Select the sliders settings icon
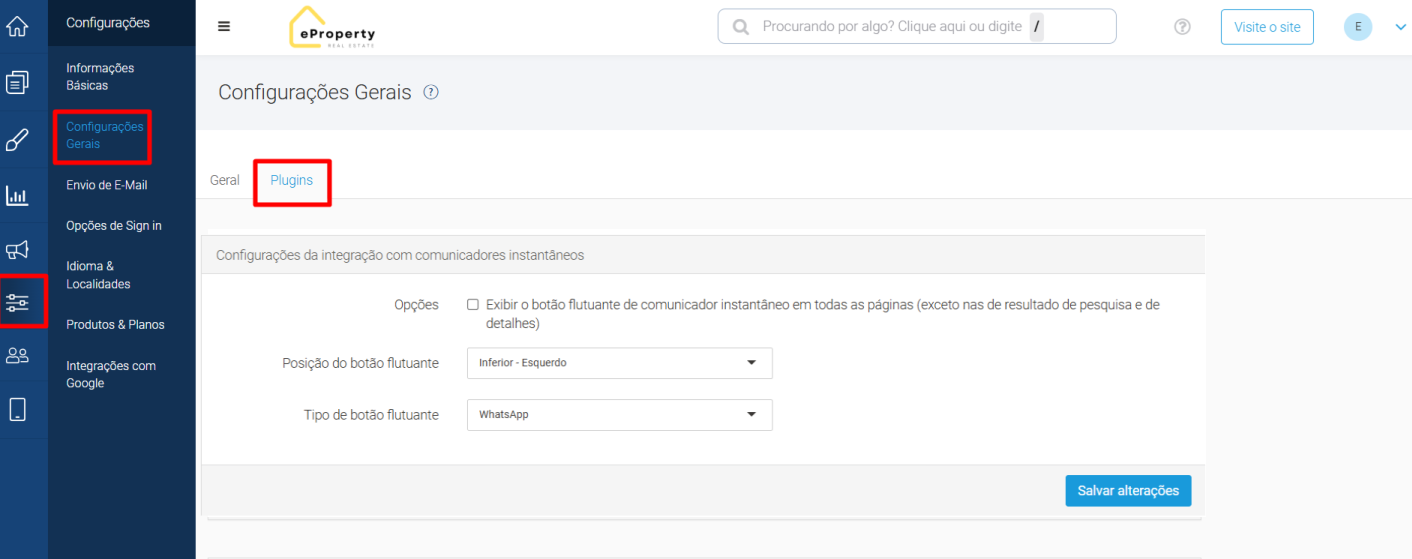Image resolution: width=1412 pixels, height=559 pixels. point(17,301)
